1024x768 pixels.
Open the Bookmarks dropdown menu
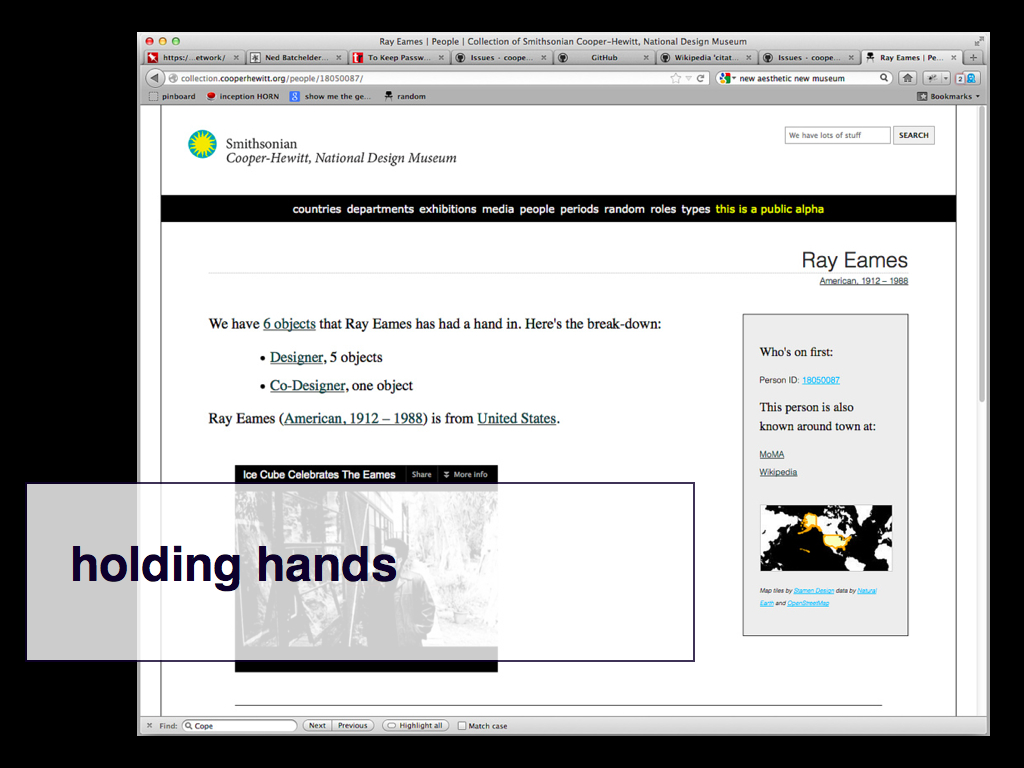(x=949, y=97)
